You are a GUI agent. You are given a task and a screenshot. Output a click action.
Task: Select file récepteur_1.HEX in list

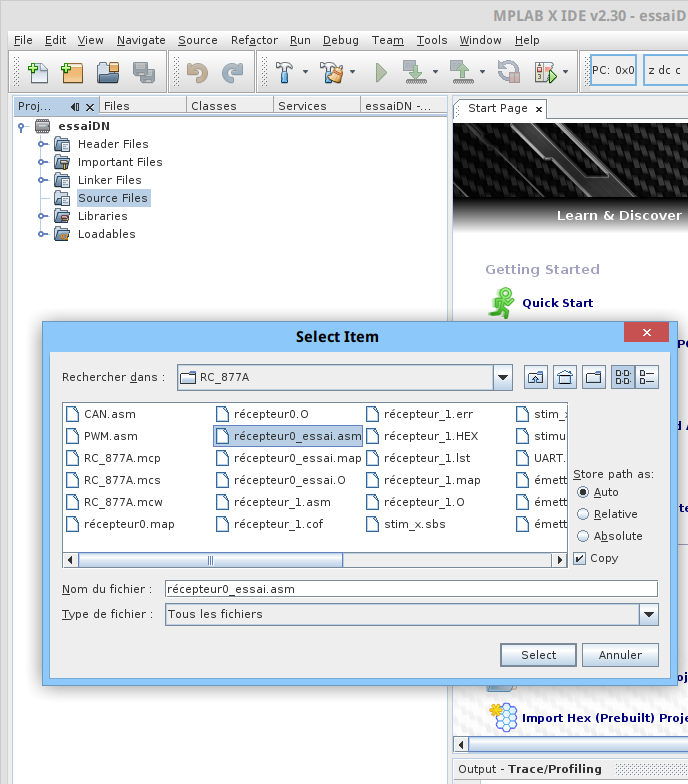tap(422, 436)
